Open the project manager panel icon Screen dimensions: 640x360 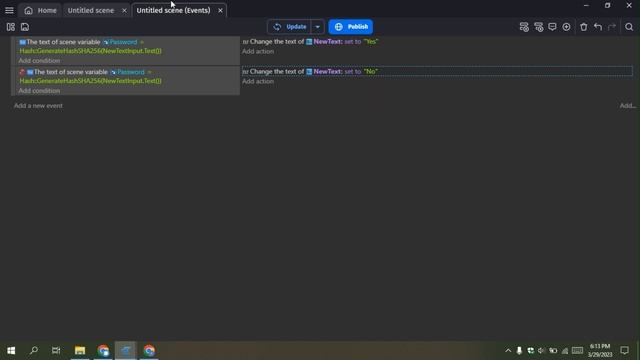pyautogui.click(x=11, y=27)
